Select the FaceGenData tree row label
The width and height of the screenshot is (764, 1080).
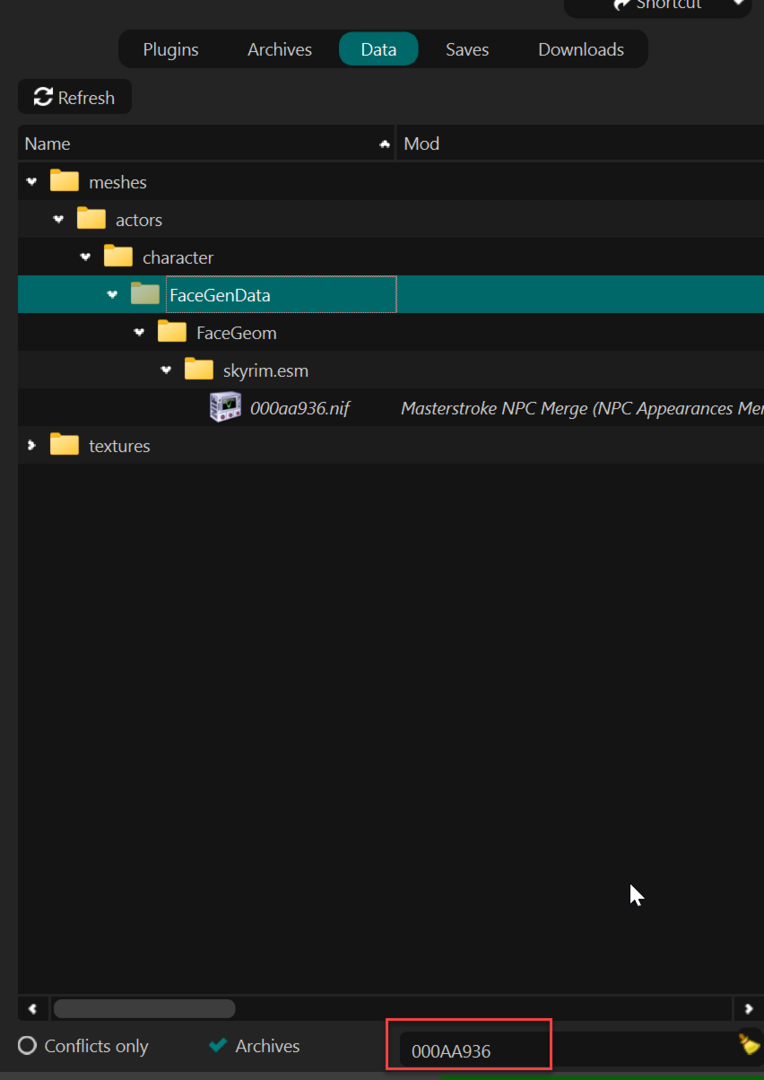pyautogui.click(x=220, y=295)
